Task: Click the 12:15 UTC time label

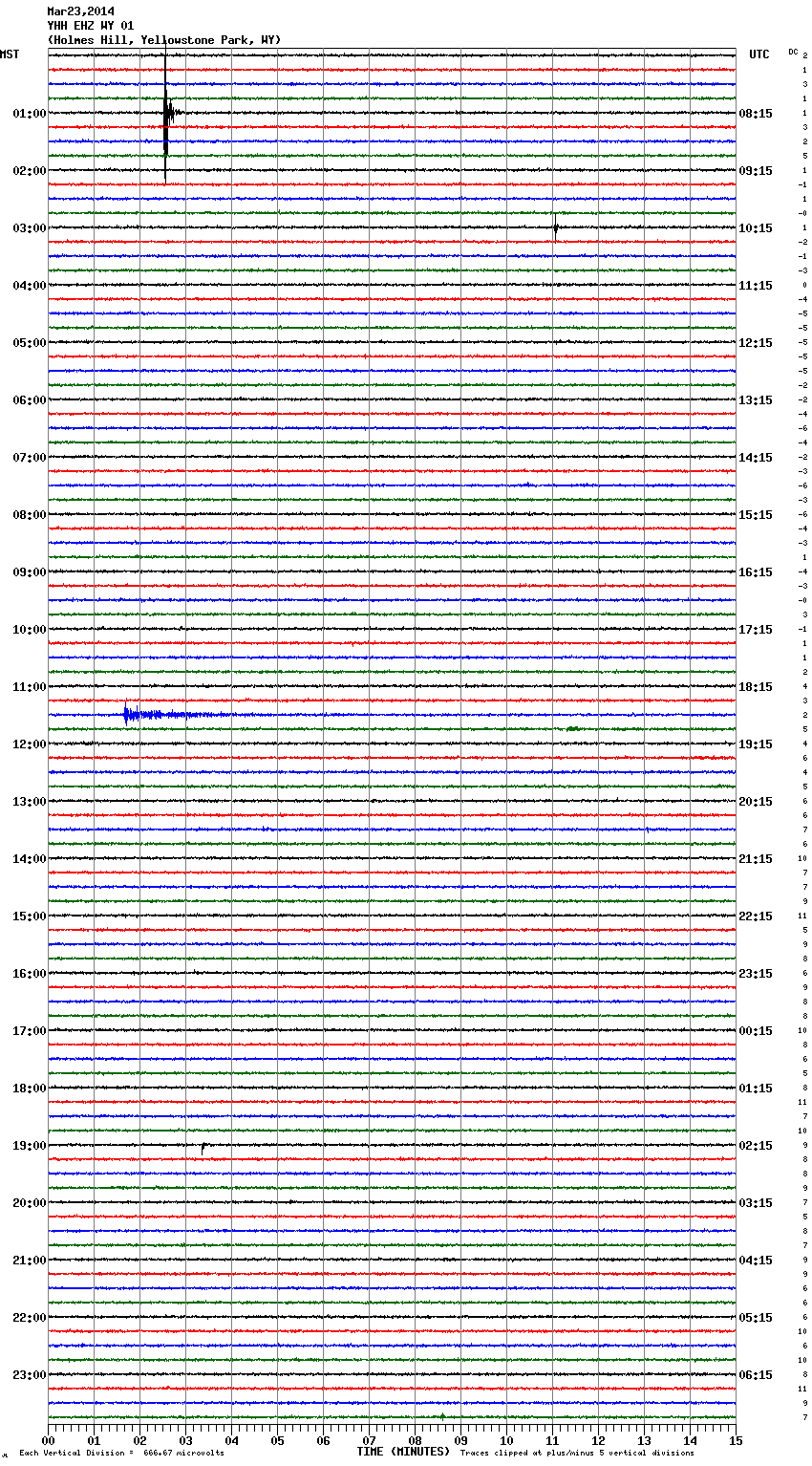Action: click(x=756, y=343)
